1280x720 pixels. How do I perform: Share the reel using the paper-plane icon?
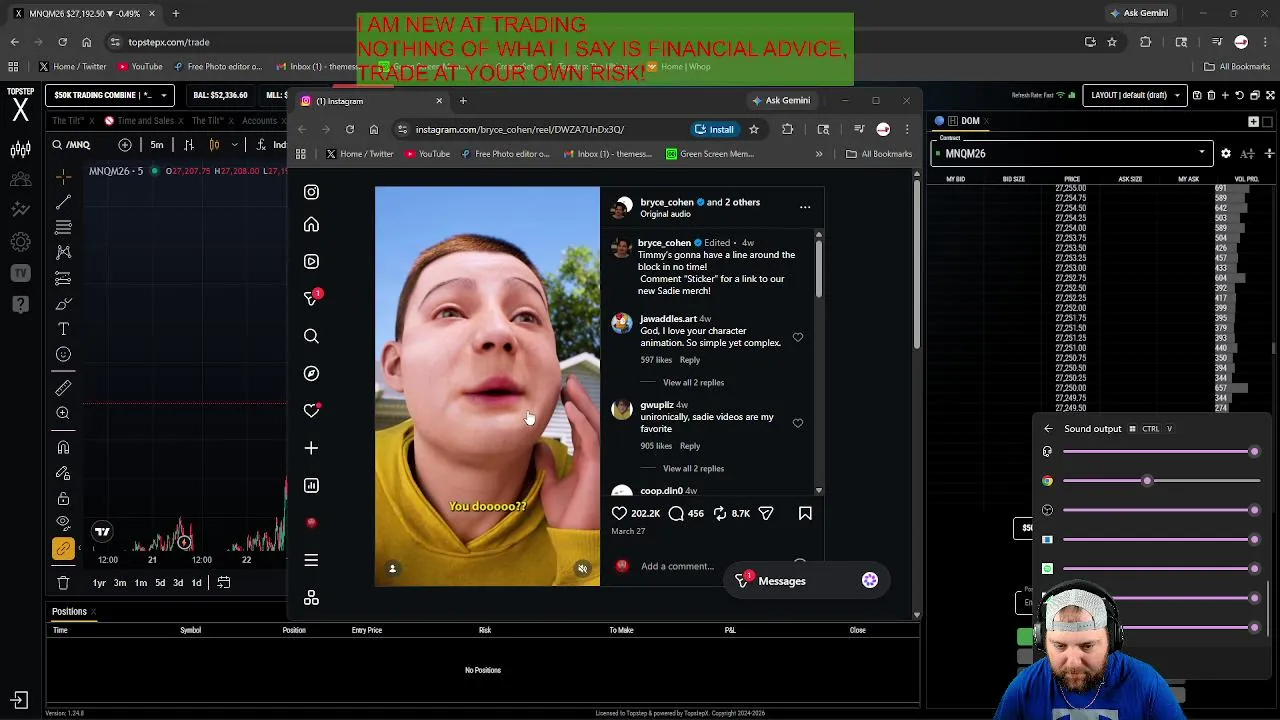[766, 513]
